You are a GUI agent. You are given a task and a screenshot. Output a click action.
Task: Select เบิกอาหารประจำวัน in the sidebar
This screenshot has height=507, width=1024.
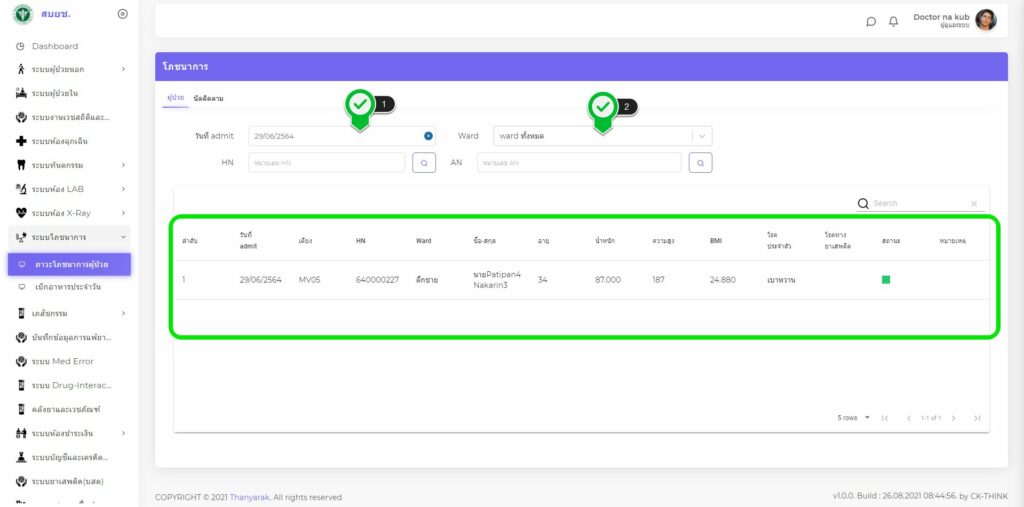coord(67,287)
